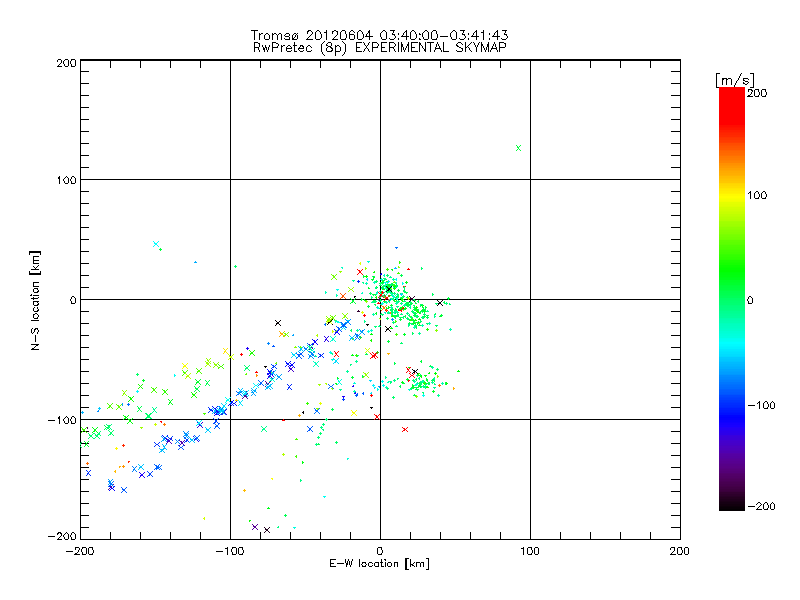This screenshot has width=800, height=600.
Task: Click the '100' label on the colorbar
Action: click(x=757, y=195)
